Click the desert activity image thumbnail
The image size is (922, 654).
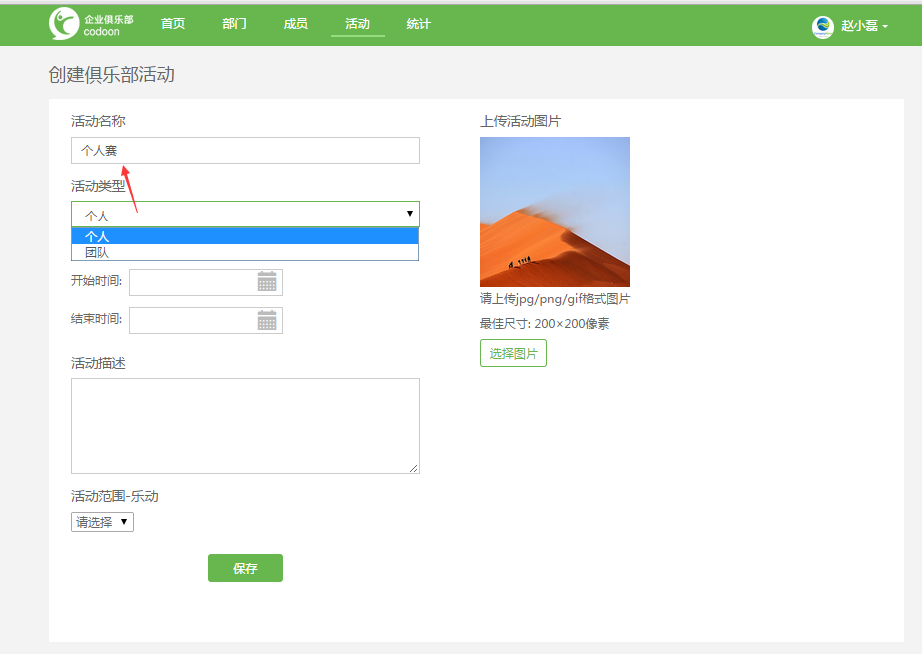coord(555,212)
